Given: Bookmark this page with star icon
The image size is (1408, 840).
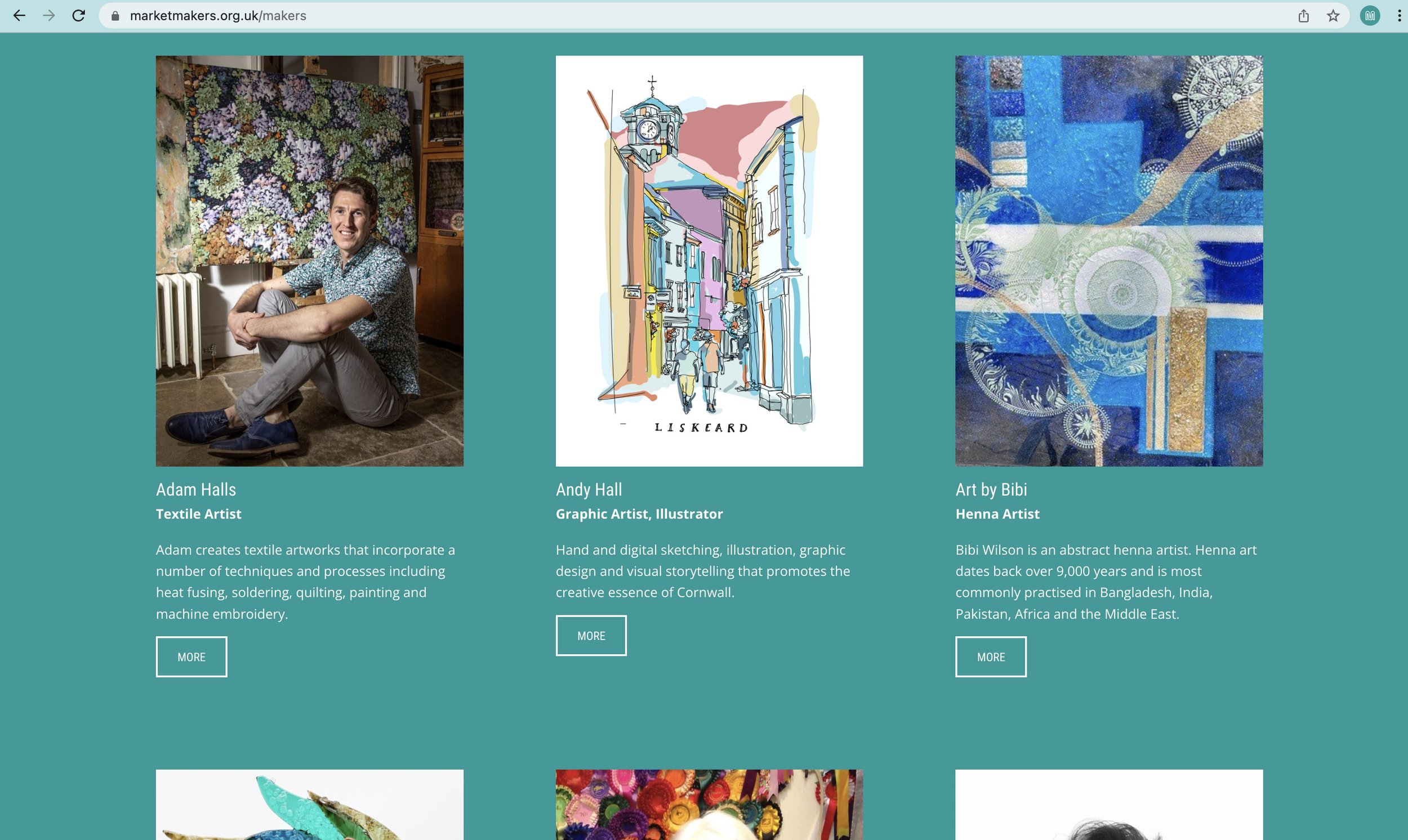Looking at the screenshot, I should 1333,16.
